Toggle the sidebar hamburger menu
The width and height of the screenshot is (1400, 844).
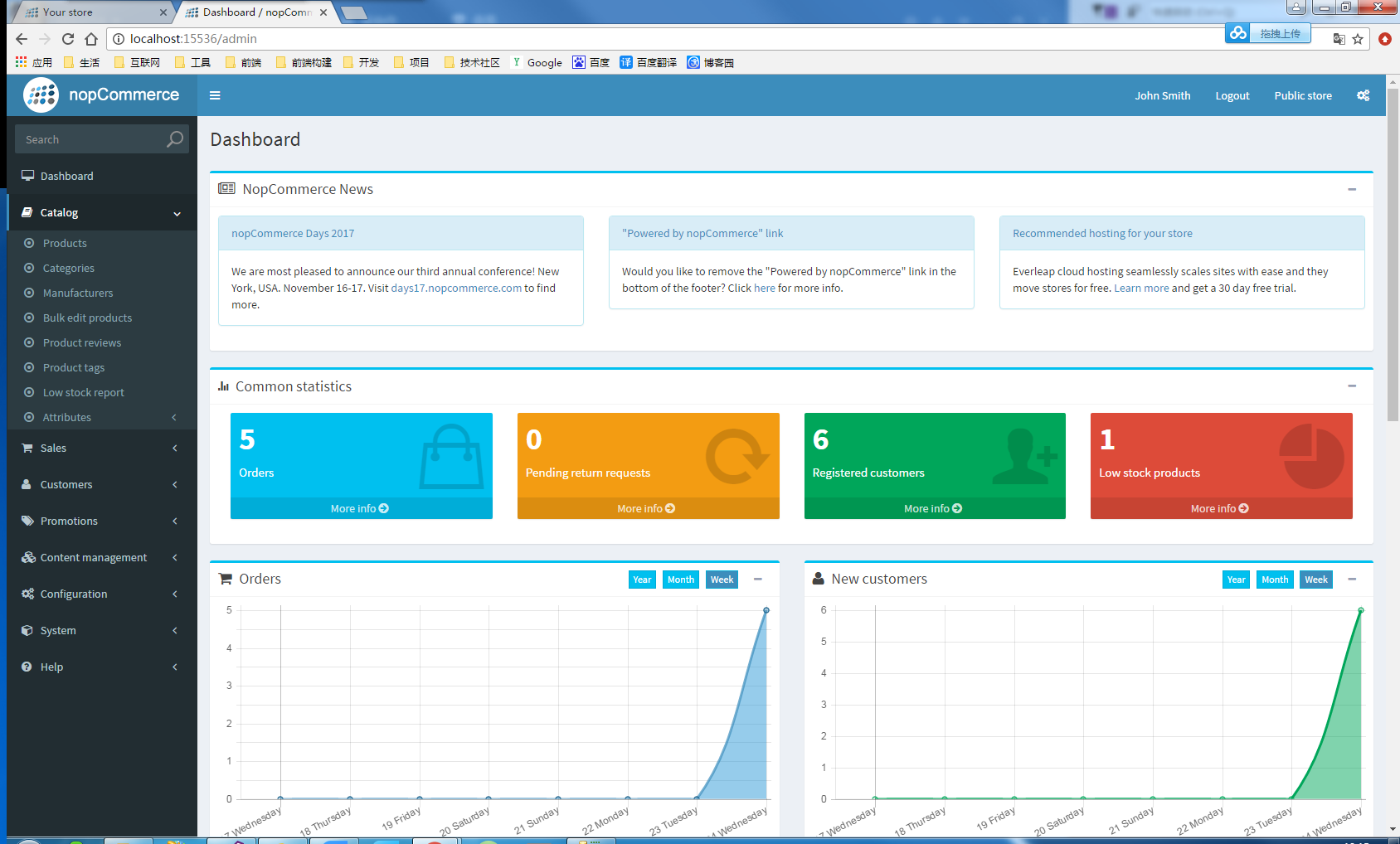click(215, 95)
